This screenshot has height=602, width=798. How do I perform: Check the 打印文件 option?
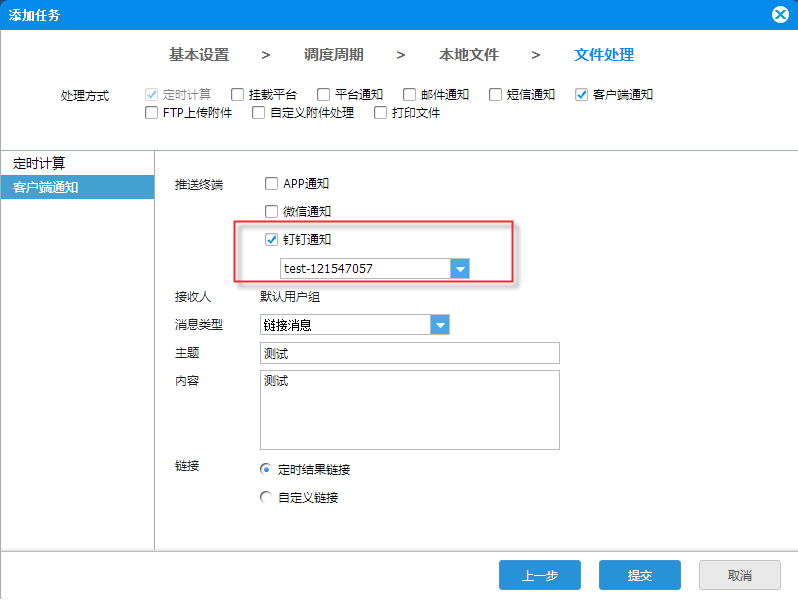[380, 112]
